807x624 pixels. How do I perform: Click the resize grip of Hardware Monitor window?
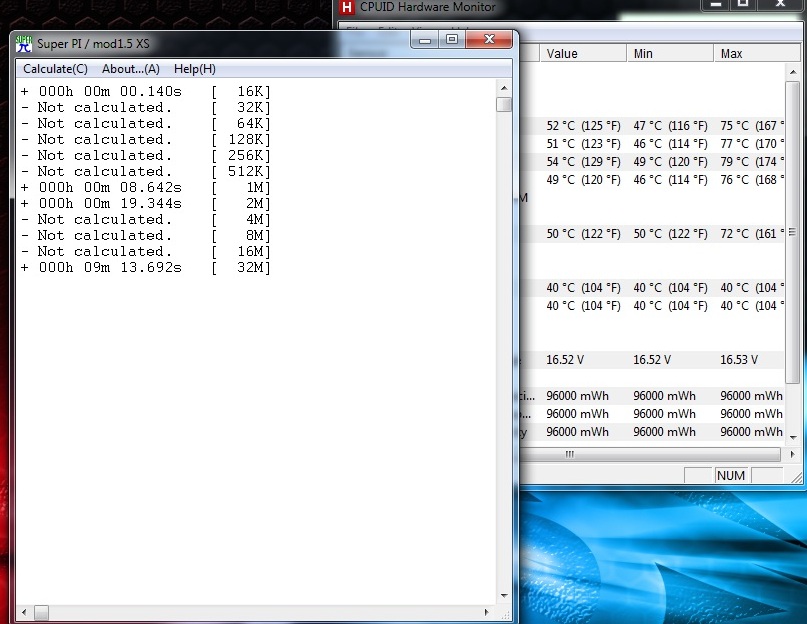[x=796, y=477]
